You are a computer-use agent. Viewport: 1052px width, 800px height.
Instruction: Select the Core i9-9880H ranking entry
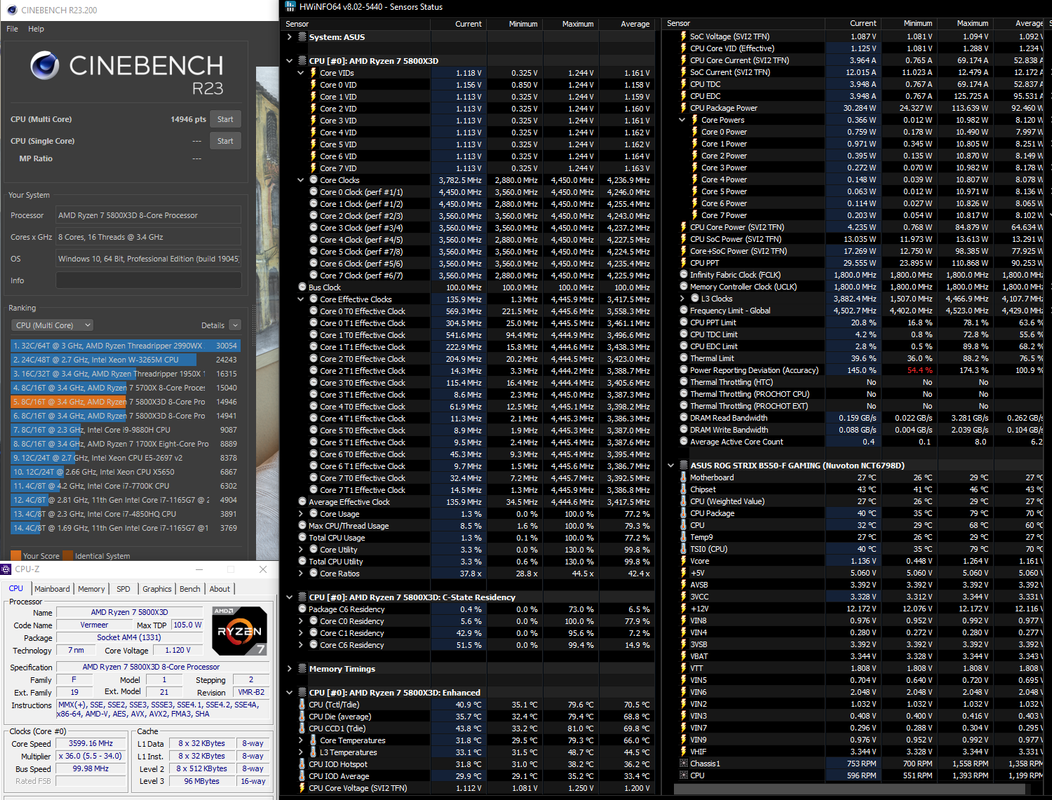click(125, 430)
